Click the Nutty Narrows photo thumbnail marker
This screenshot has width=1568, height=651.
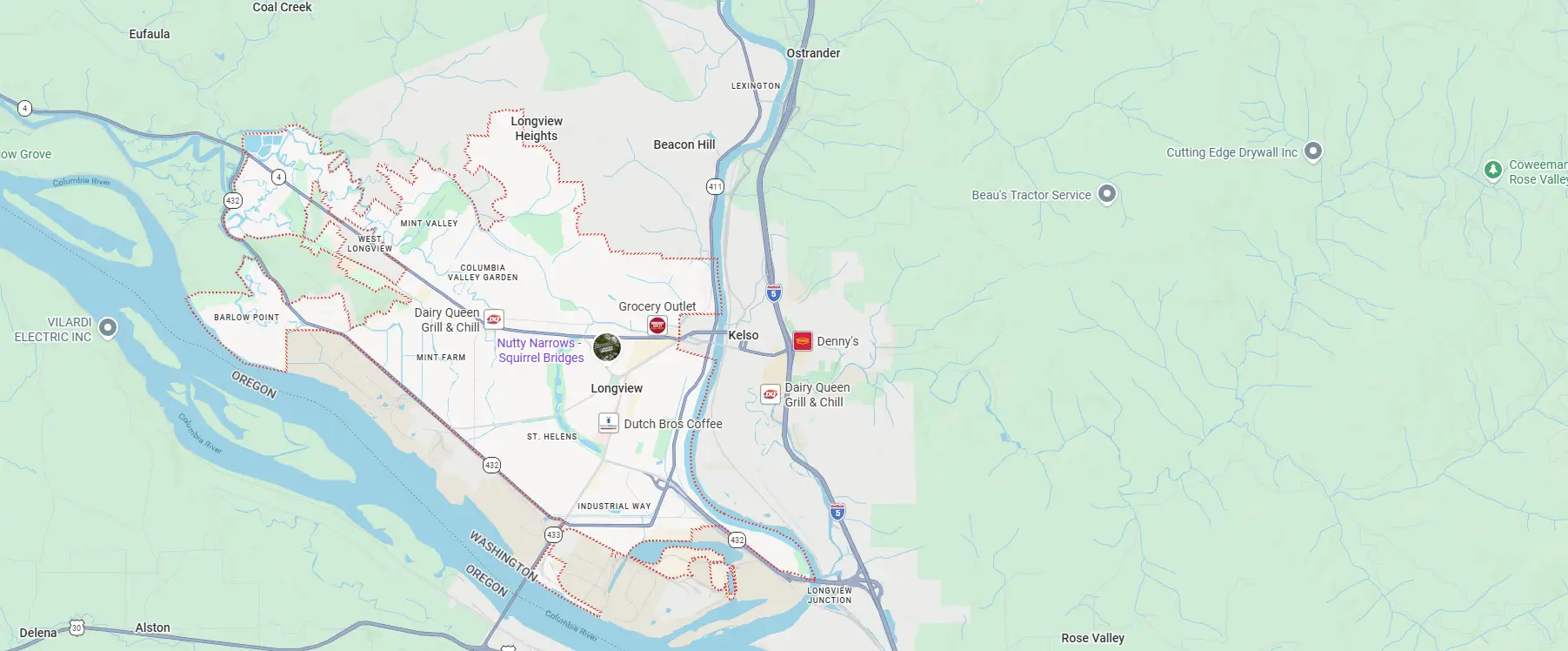(607, 346)
